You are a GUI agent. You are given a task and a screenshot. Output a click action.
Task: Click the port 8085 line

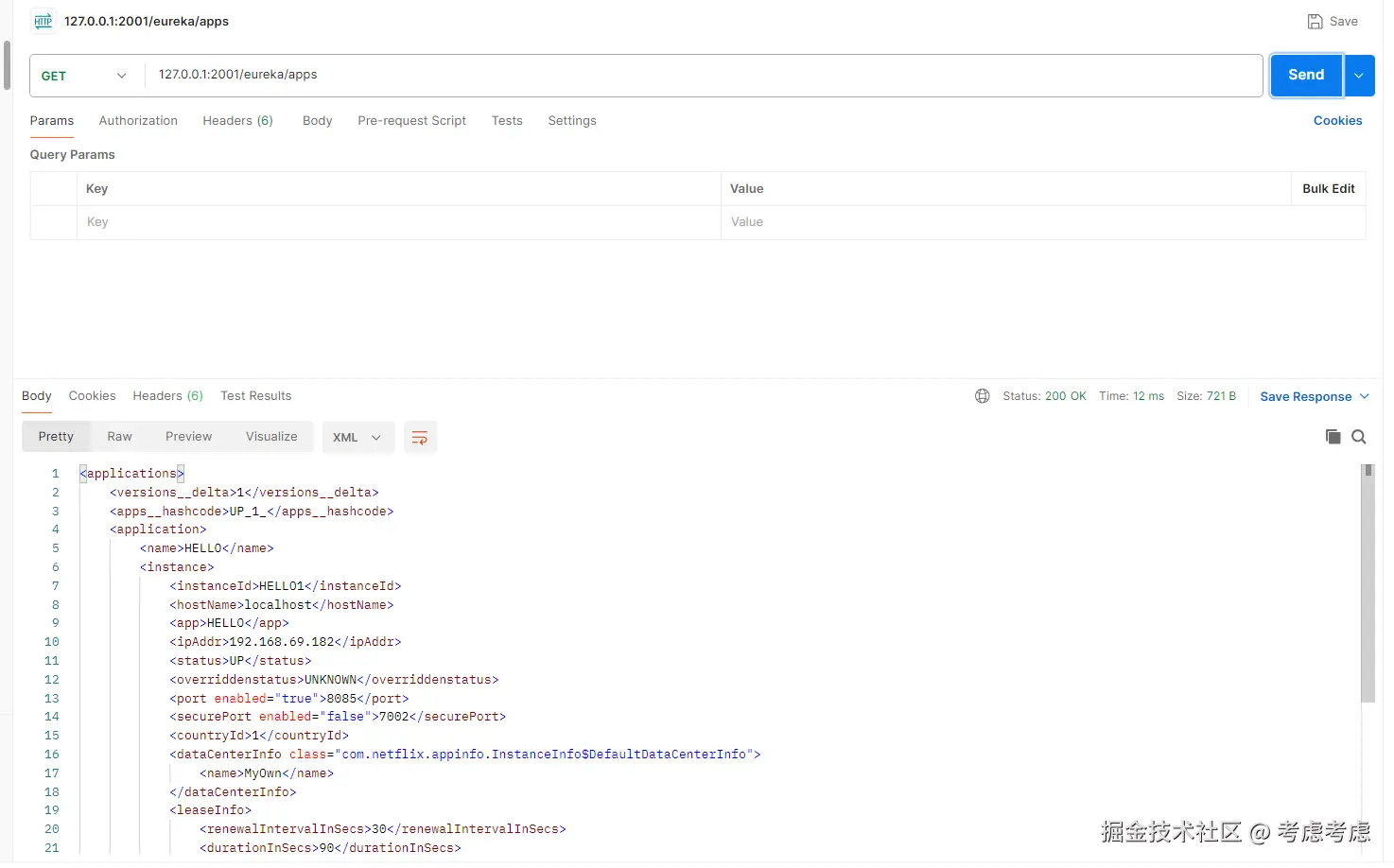point(288,699)
